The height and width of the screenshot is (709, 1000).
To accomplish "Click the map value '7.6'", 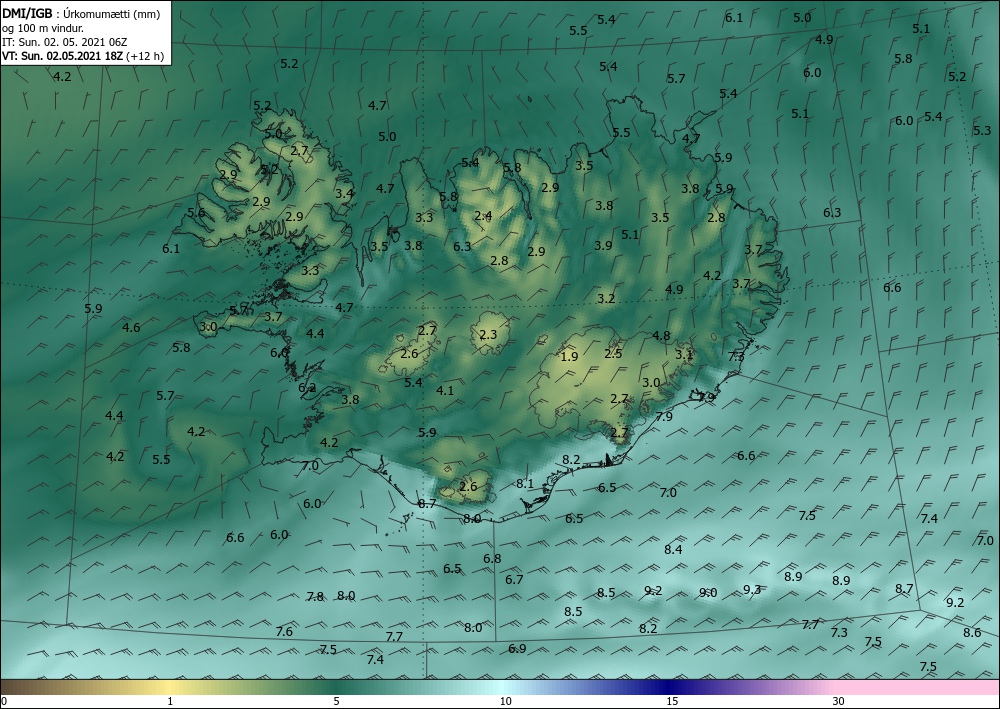I will tap(284, 631).
